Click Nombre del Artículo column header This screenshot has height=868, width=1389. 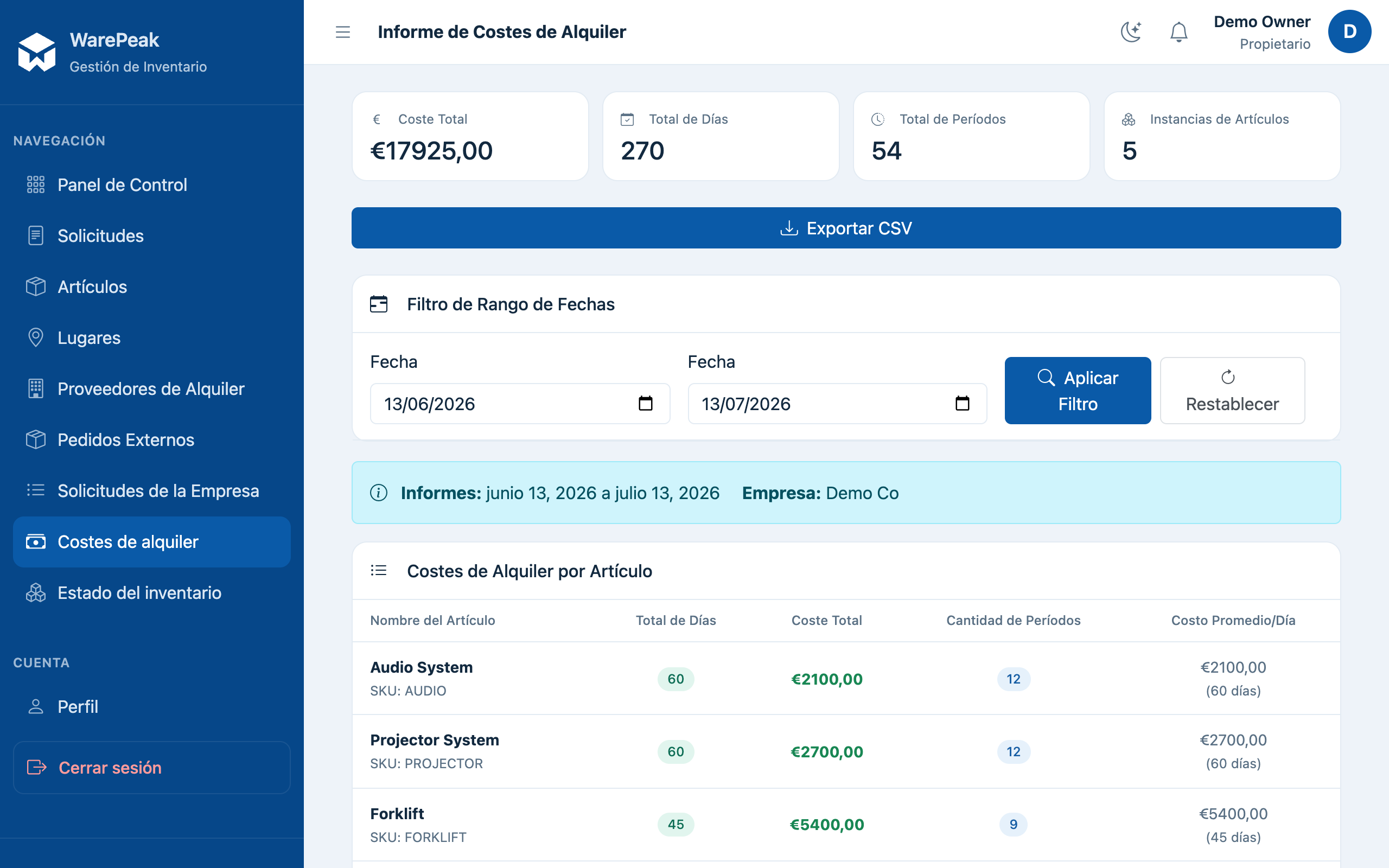click(x=432, y=620)
